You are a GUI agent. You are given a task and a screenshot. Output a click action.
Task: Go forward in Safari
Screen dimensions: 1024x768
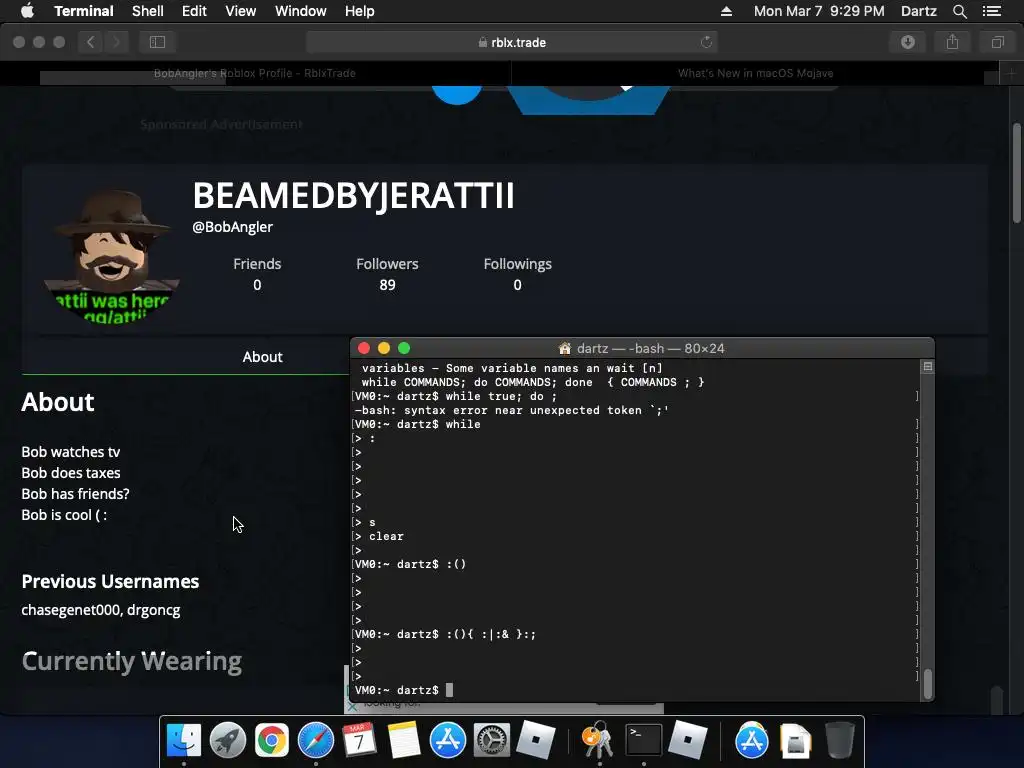click(x=116, y=42)
